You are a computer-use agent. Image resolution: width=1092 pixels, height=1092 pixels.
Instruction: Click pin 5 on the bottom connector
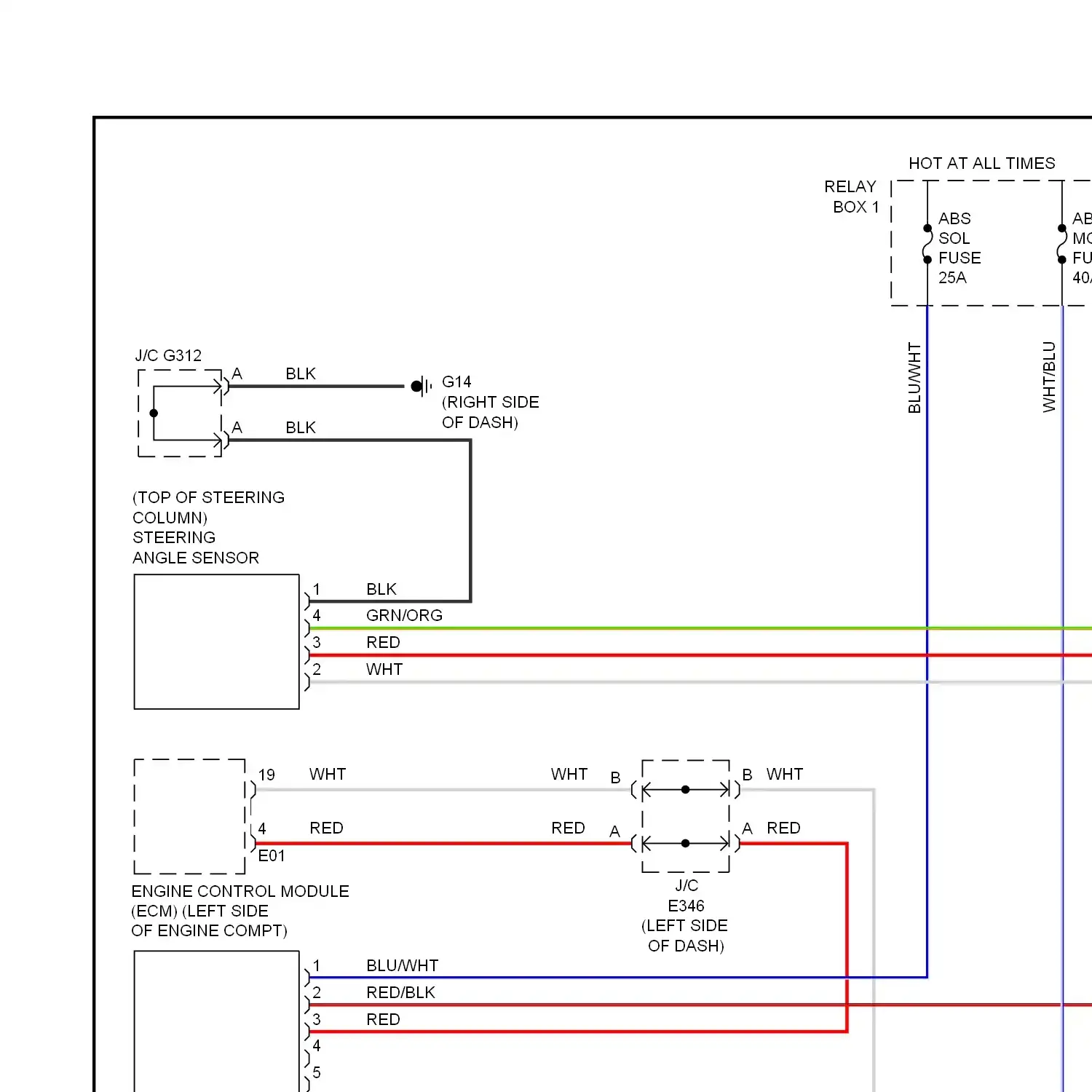tap(317, 1072)
